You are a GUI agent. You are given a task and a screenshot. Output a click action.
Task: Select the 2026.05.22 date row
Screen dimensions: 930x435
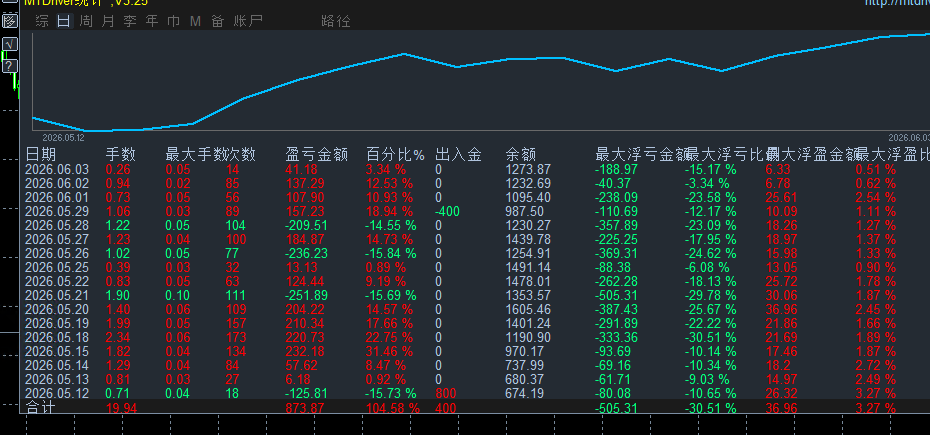coord(57,281)
